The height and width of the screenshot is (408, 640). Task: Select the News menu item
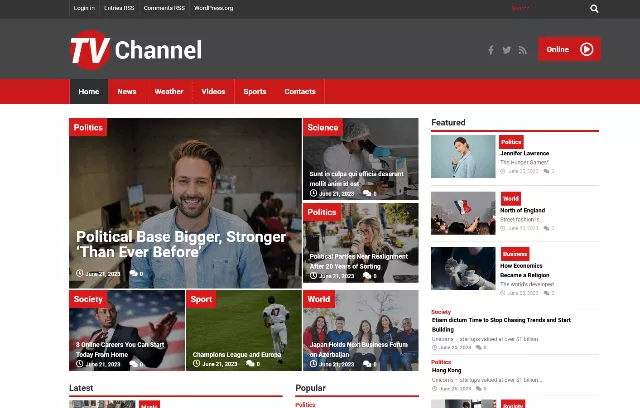click(x=127, y=91)
